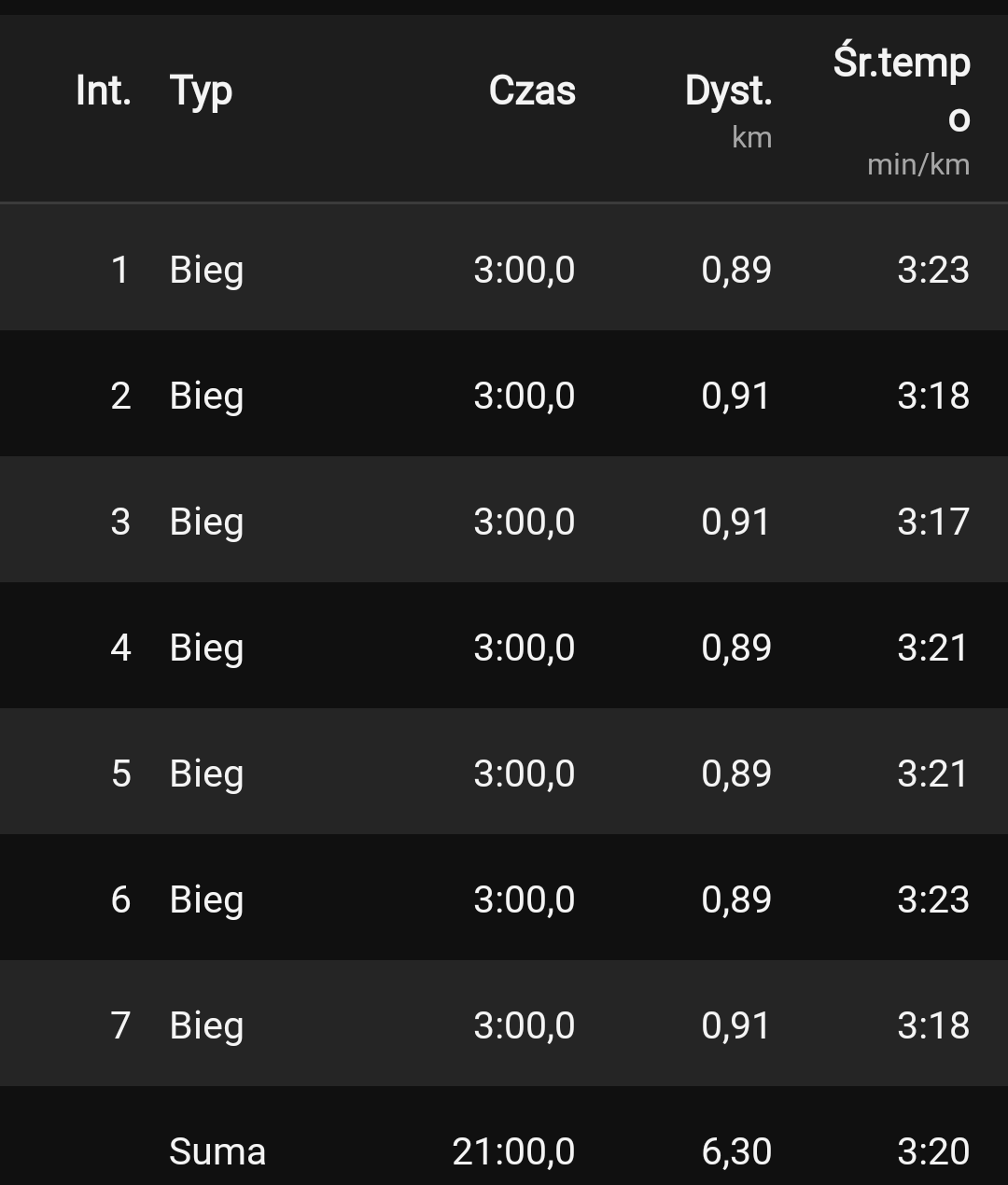Select interval number 2 in the table
1008x1185 pixels.
120,396
